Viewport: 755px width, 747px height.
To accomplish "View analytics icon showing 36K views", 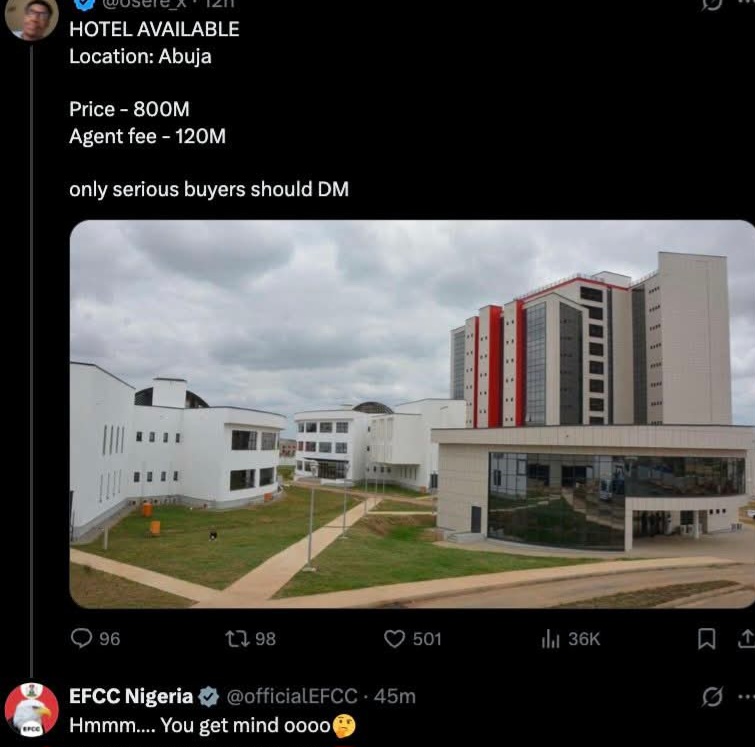I will tap(549, 638).
